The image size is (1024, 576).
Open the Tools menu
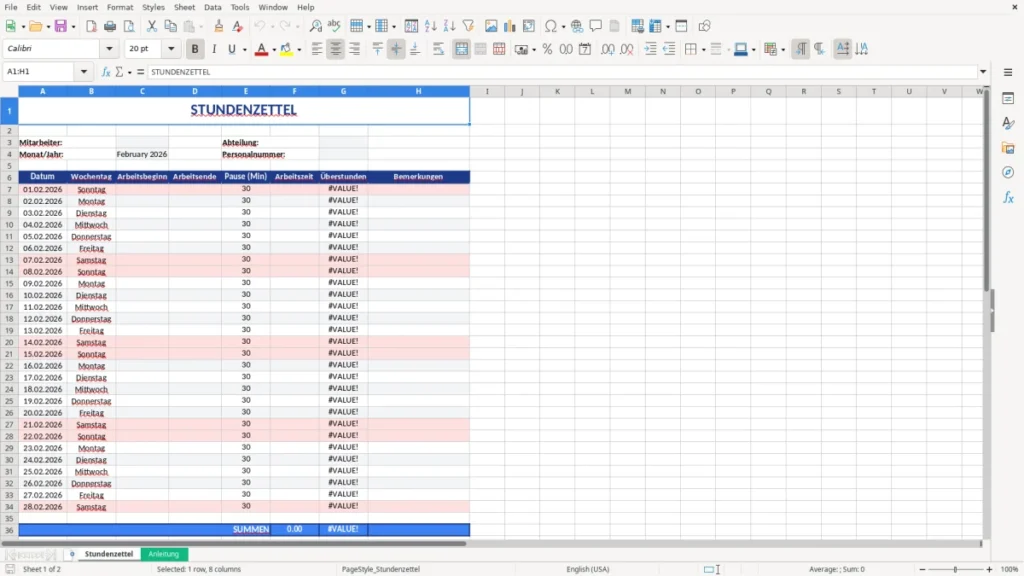(x=240, y=7)
